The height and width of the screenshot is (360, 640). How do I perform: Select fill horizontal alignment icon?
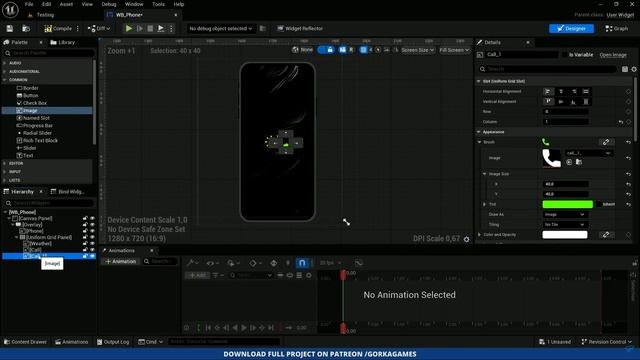tap(586, 91)
